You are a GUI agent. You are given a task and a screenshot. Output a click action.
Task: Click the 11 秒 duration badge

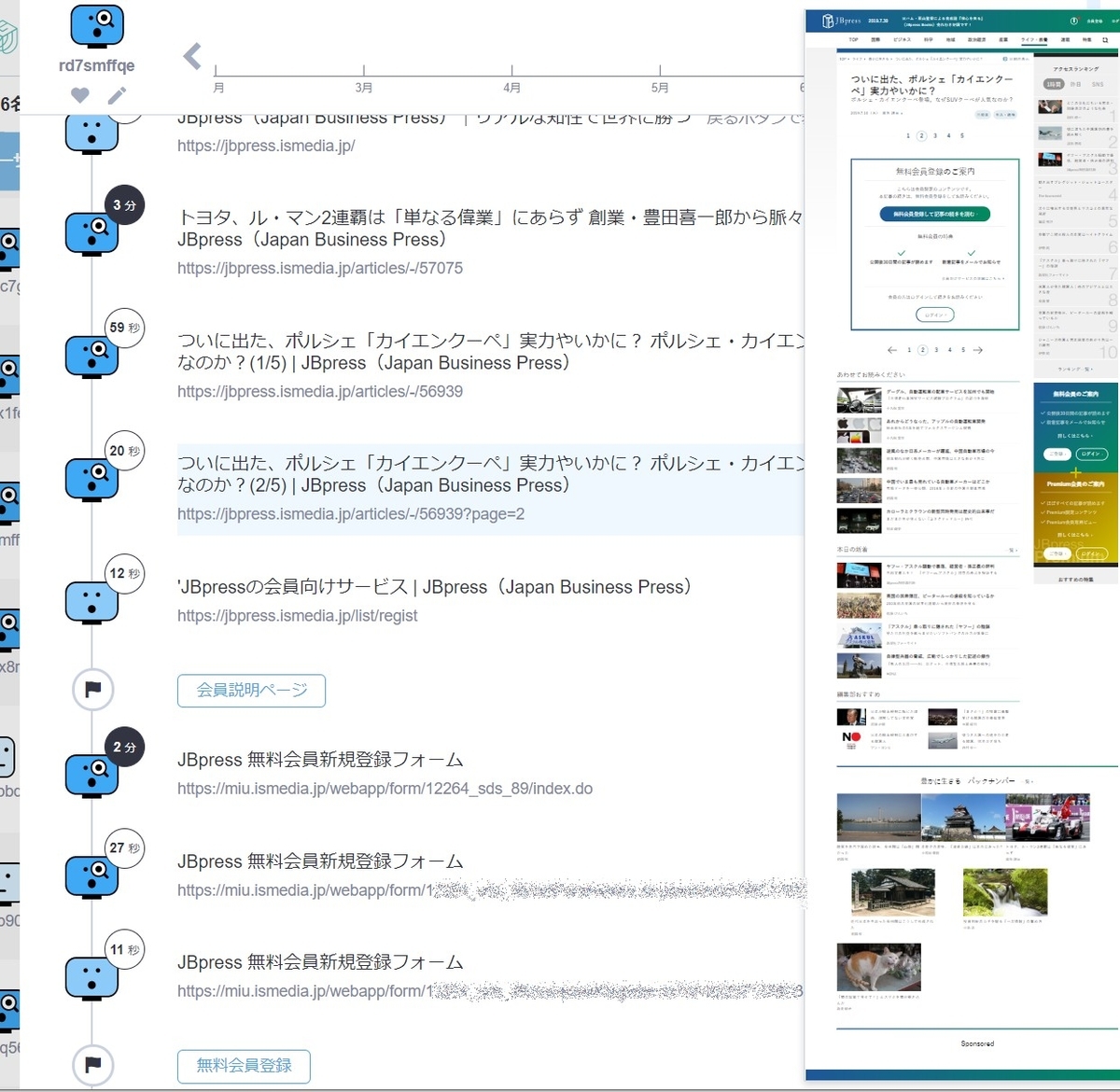click(x=124, y=950)
